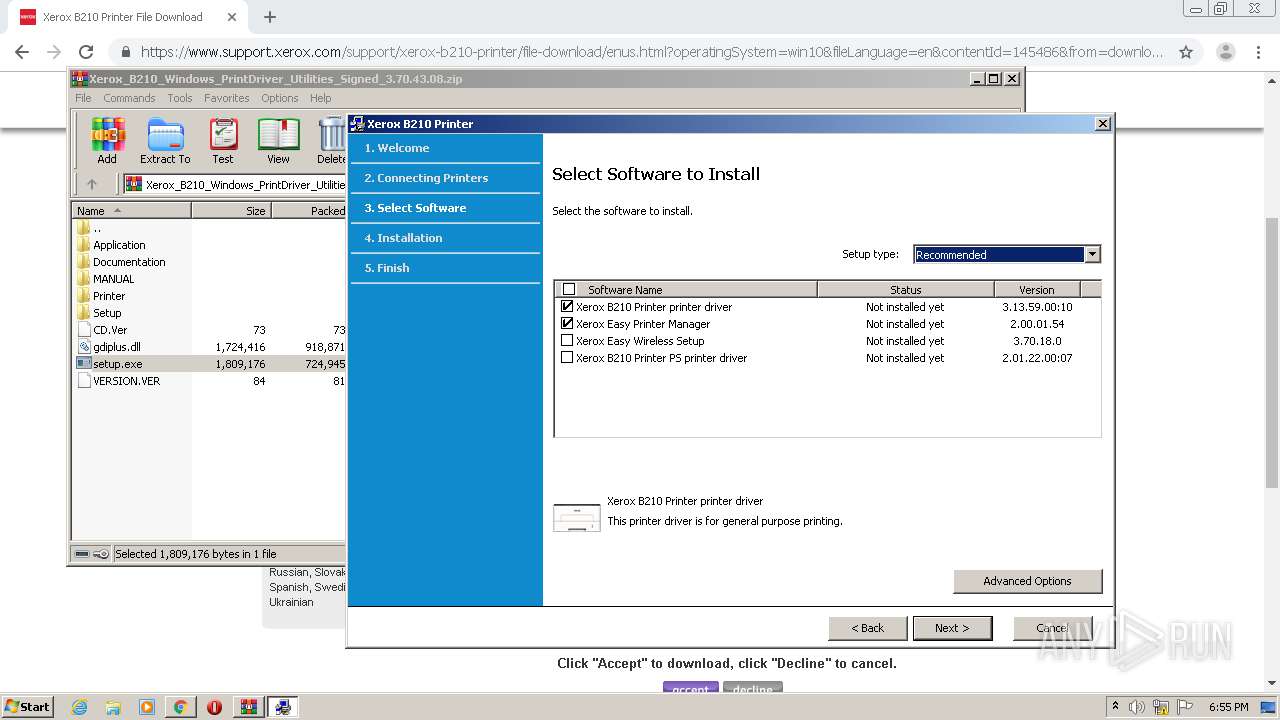
Task: Open the Chrome taskbar icon
Action: tap(180, 707)
